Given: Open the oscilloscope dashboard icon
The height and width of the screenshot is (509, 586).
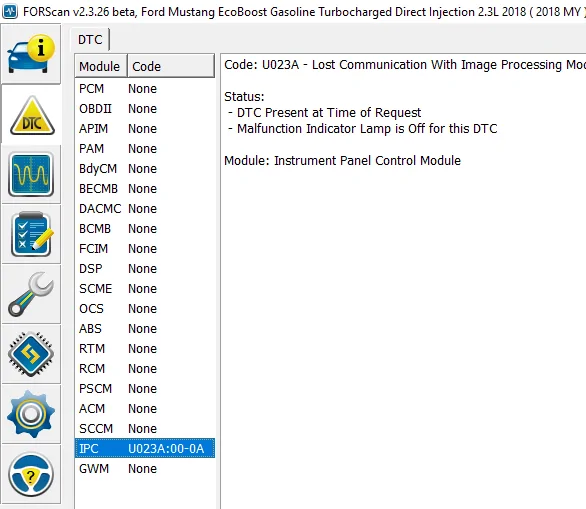Looking at the screenshot, I should (31, 175).
